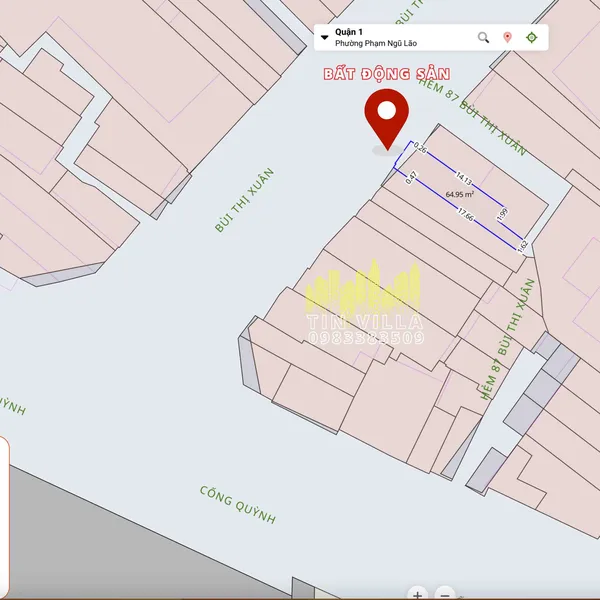This screenshot has width=600, height=600.
Task: Click the Cống Quỳnh street label
Action: point(238,504)
